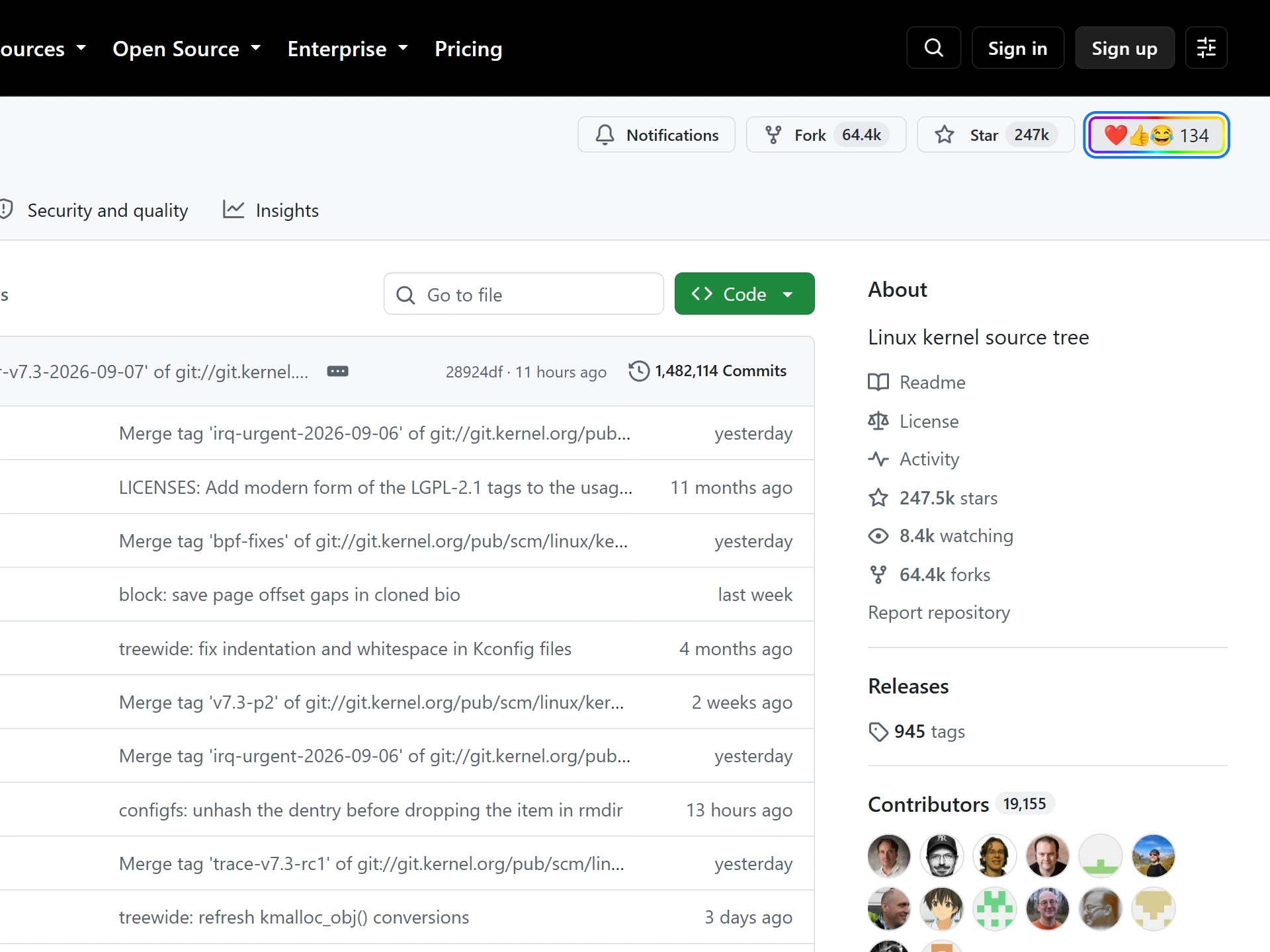Open the emoji reactions badge showing 134
Image resolution: width=1270 pixels, height=952 pixels.
(1156, 135)
